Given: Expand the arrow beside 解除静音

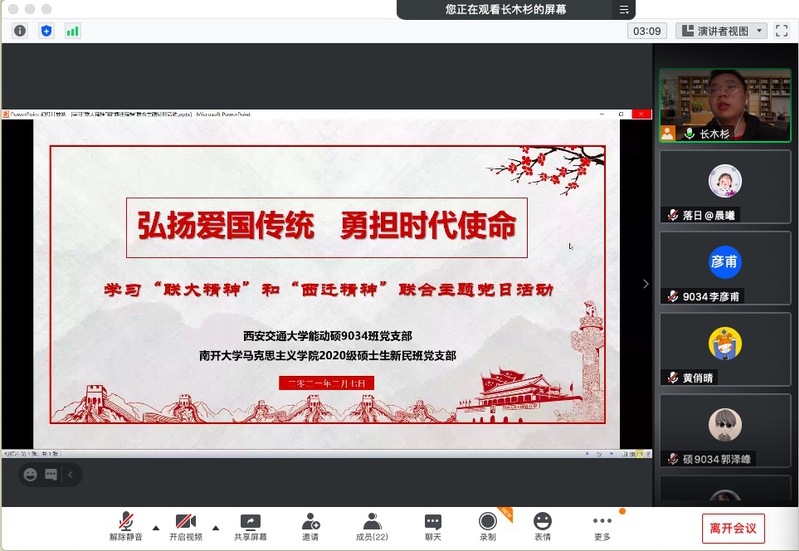Looking at the screenshot, I should tap(155, 527).
